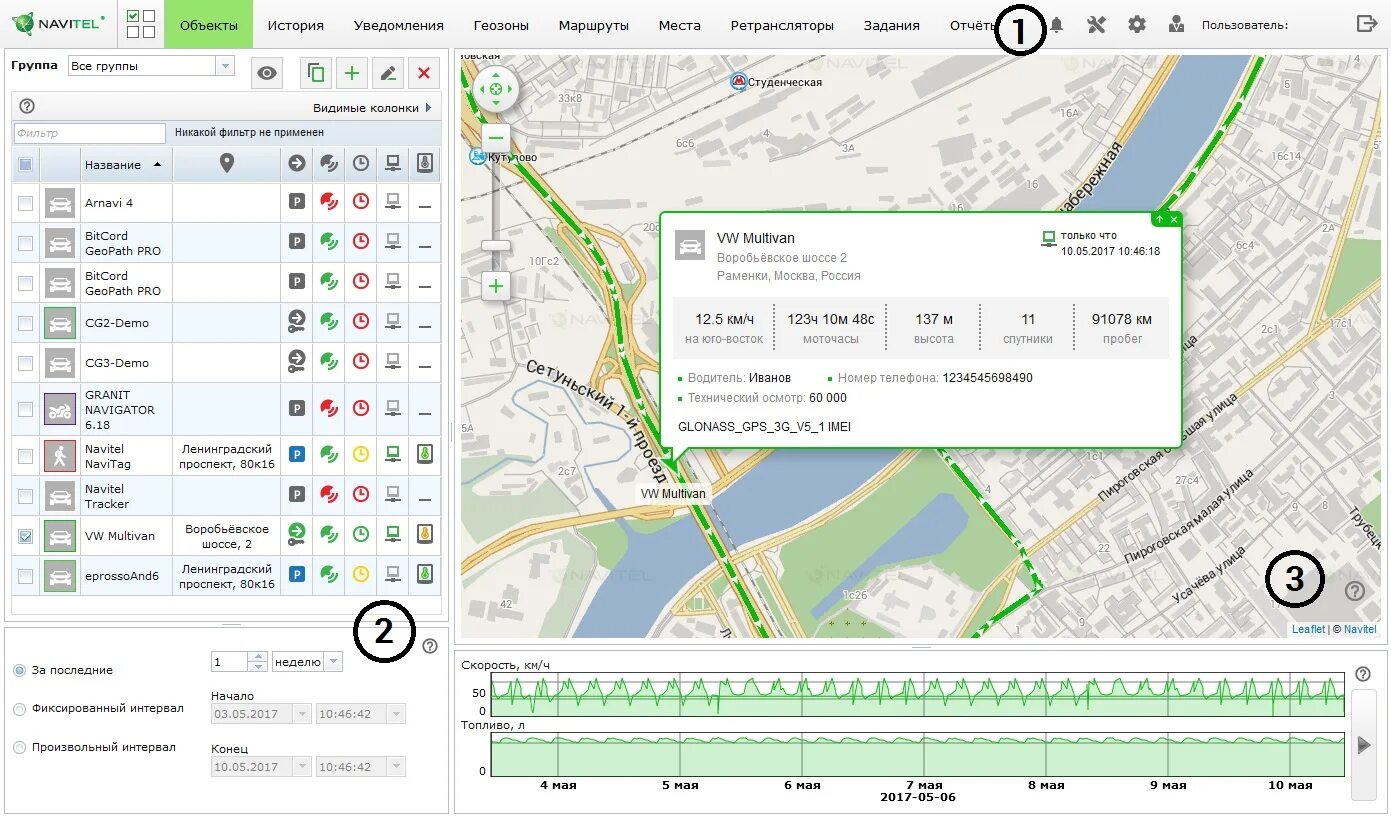Screen dimensions: 1391x817
Task: Click the logout exit icon
Action: [x=1367, y=24]
